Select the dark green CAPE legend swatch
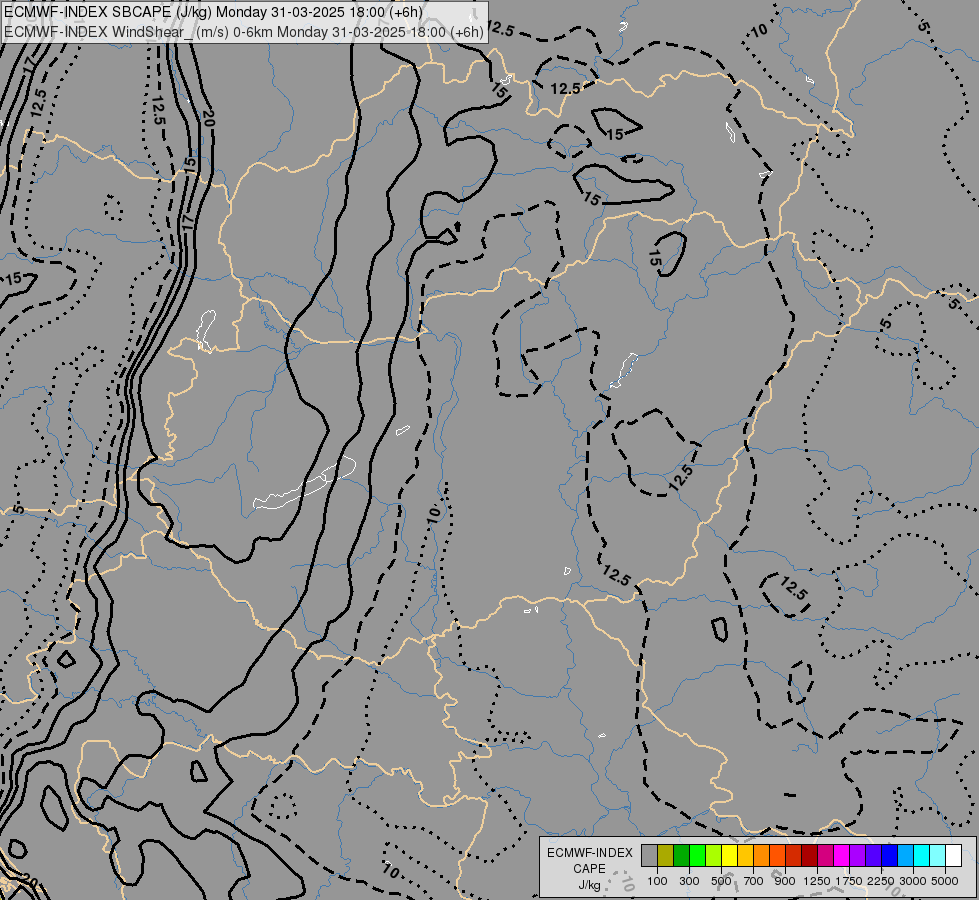The height and width of the screenshot is (900, 979). coord(681,855)
